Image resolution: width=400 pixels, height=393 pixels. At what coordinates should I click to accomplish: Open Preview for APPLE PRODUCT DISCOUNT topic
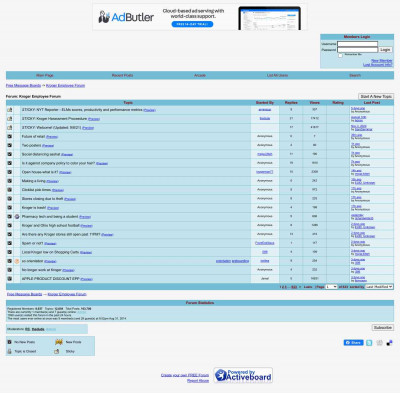pyautogui.click(x=86, y=279)
